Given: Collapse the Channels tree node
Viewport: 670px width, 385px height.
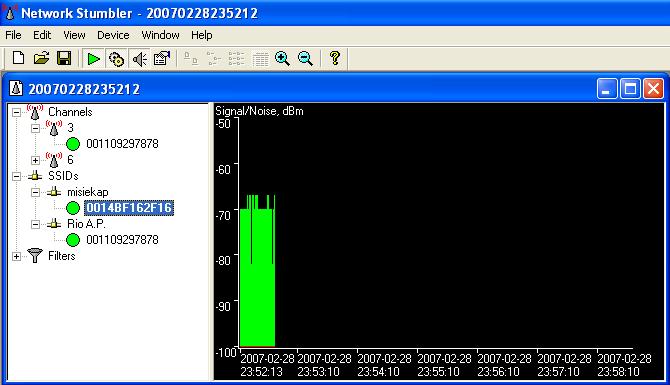Looking at the screenshot, I should (x=16, y=112).
